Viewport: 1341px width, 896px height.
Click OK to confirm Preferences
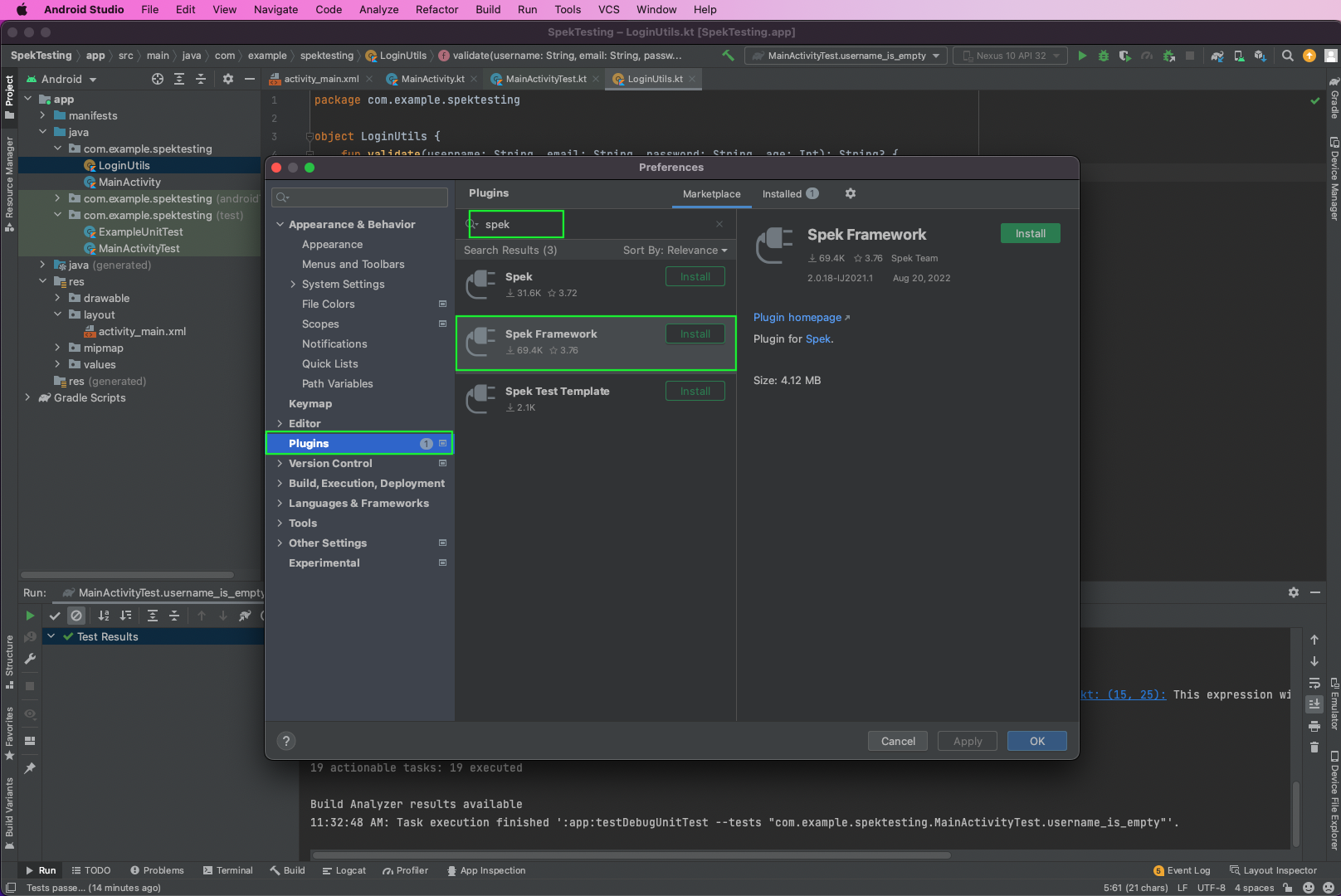[1037, 741]
